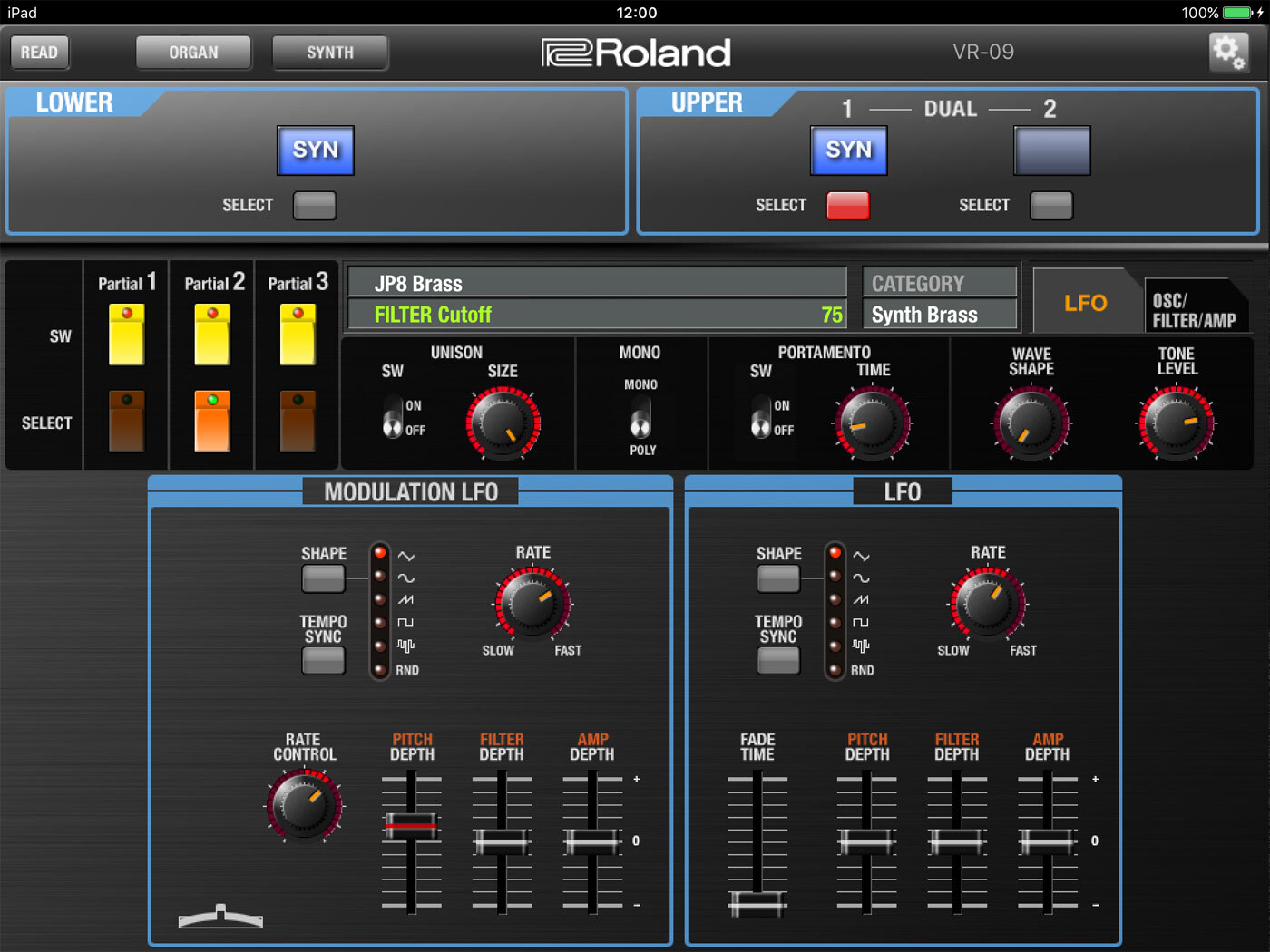Click LFO panel Filter Depth slider handle

(x=957, y=842)
